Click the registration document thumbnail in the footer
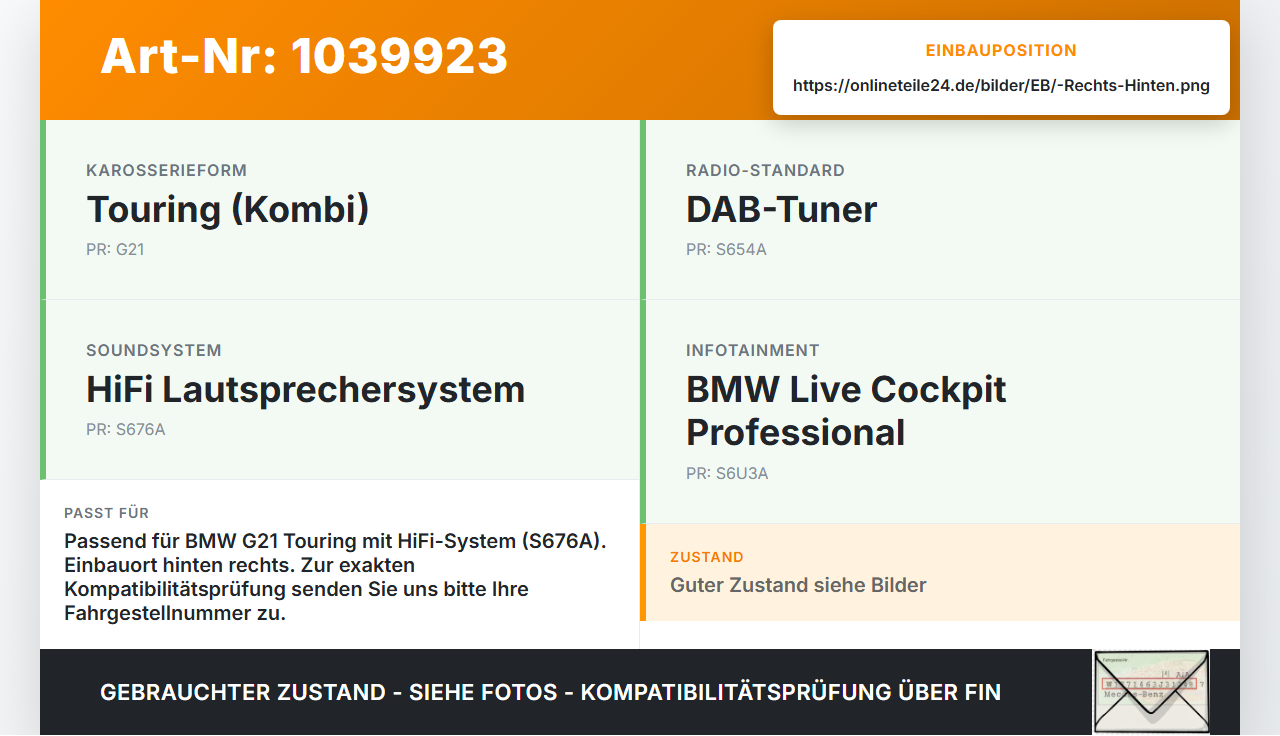The height and width of the screenshot is (736, 1280). point(1151,691)
